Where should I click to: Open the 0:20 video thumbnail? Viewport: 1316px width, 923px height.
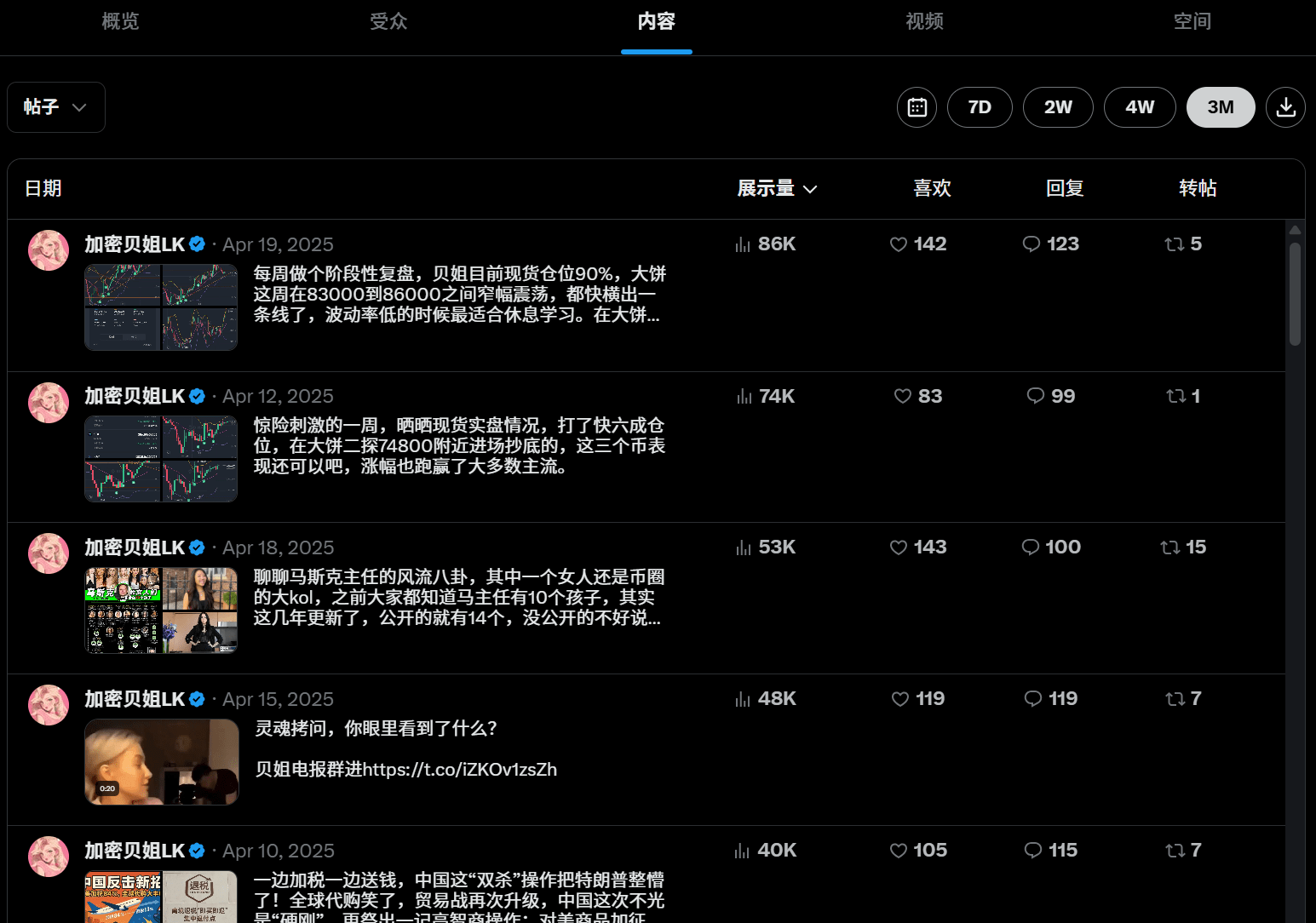click(162, 762)
